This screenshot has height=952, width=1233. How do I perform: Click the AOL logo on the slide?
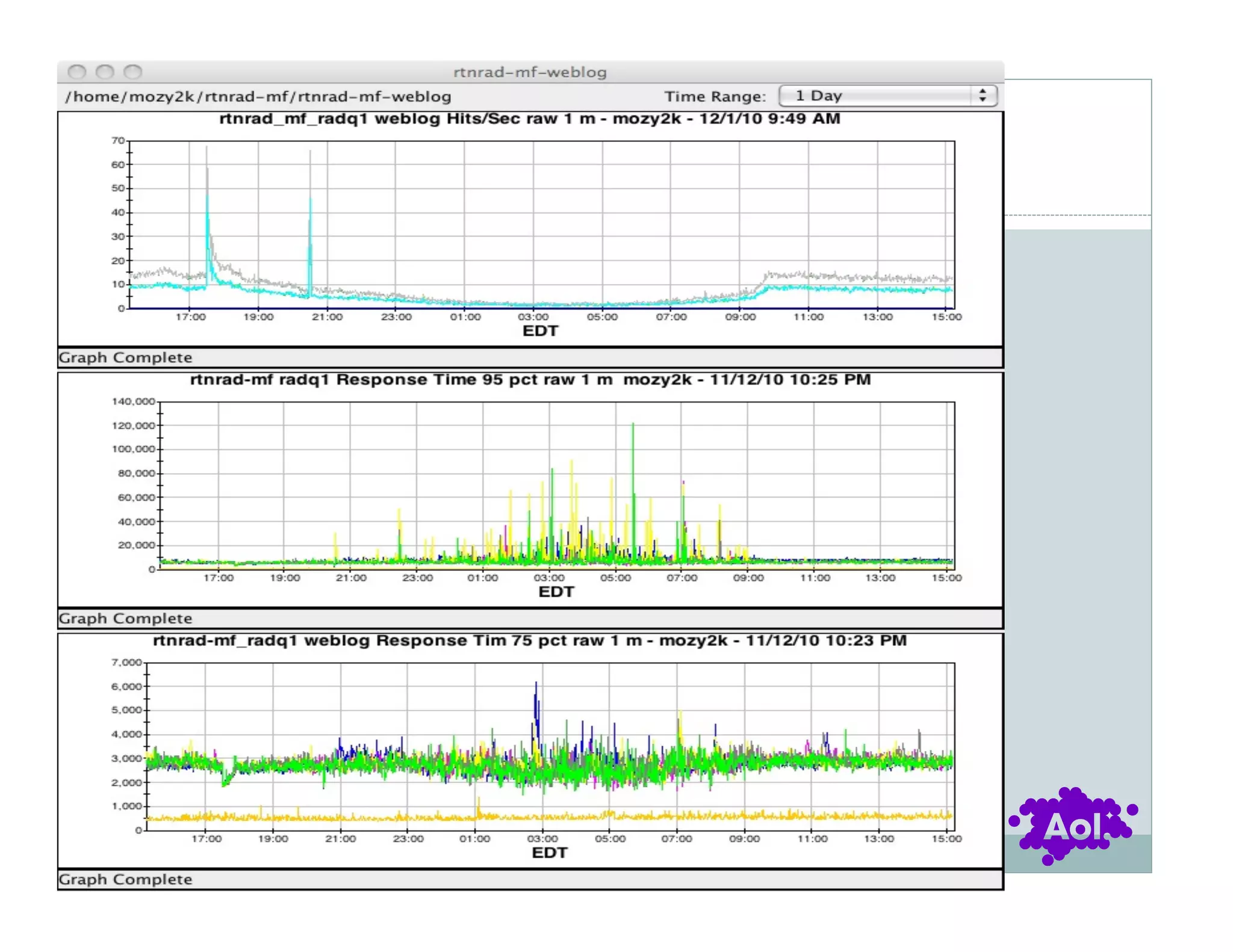click(x=1073, y=826)
